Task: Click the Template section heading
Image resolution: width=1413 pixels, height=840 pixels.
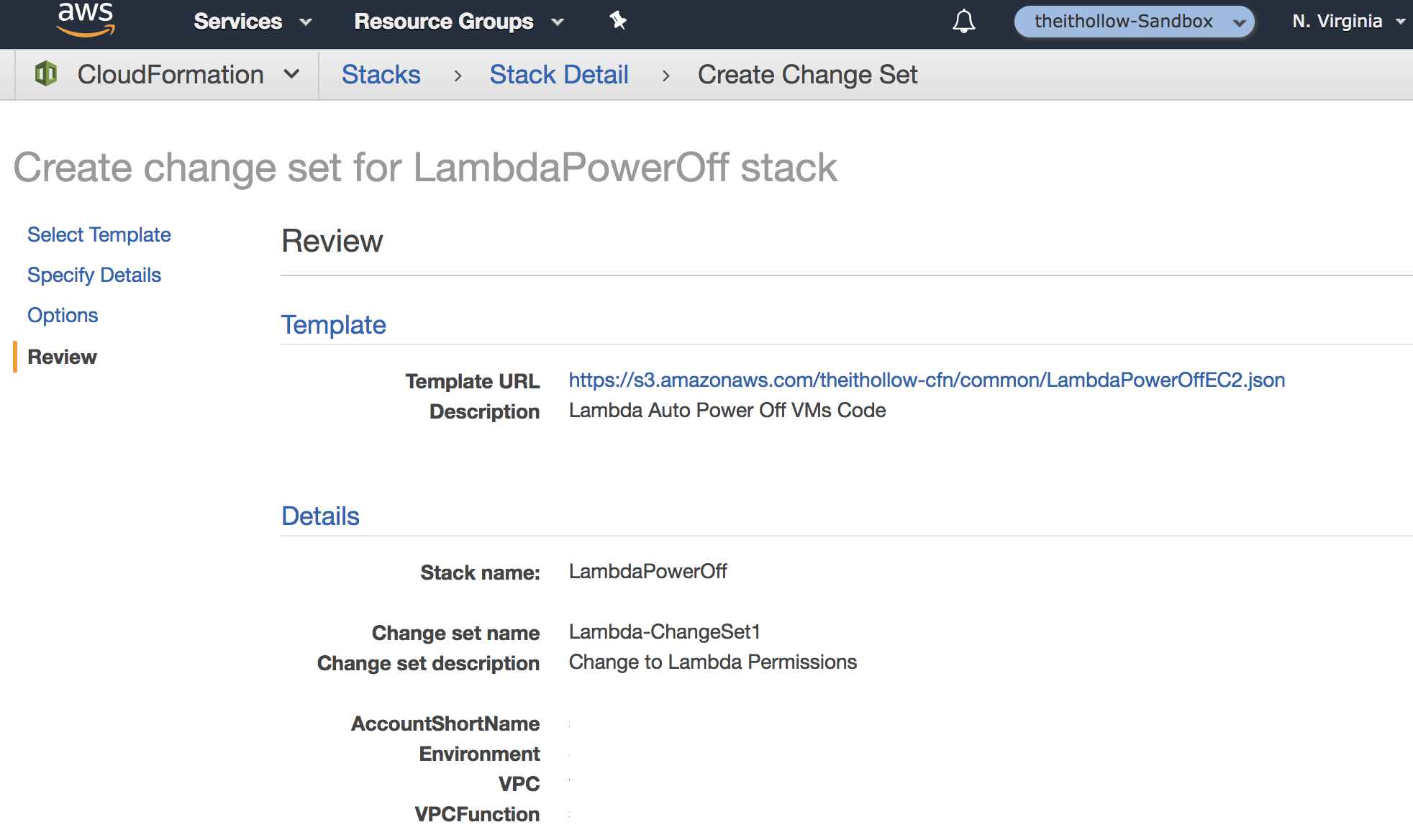Action: click(333, 325)
